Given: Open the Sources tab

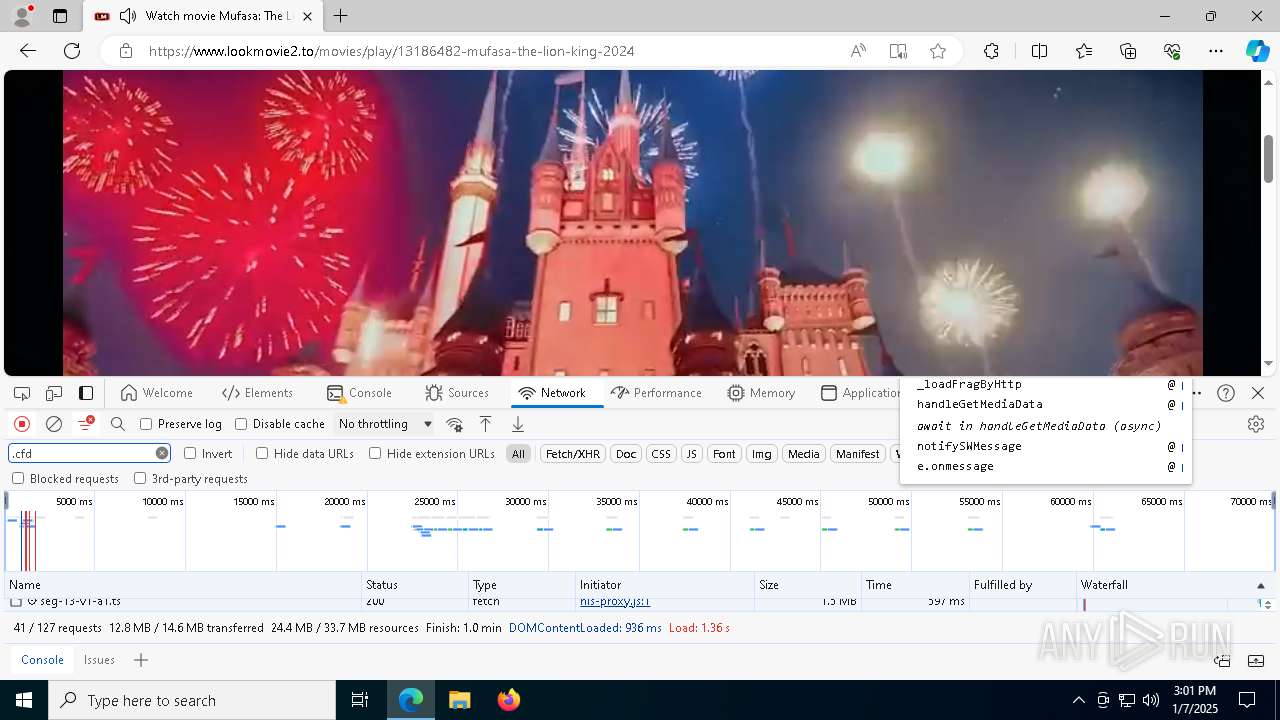Looking at the screenshot, I should (x=457, y=393).
